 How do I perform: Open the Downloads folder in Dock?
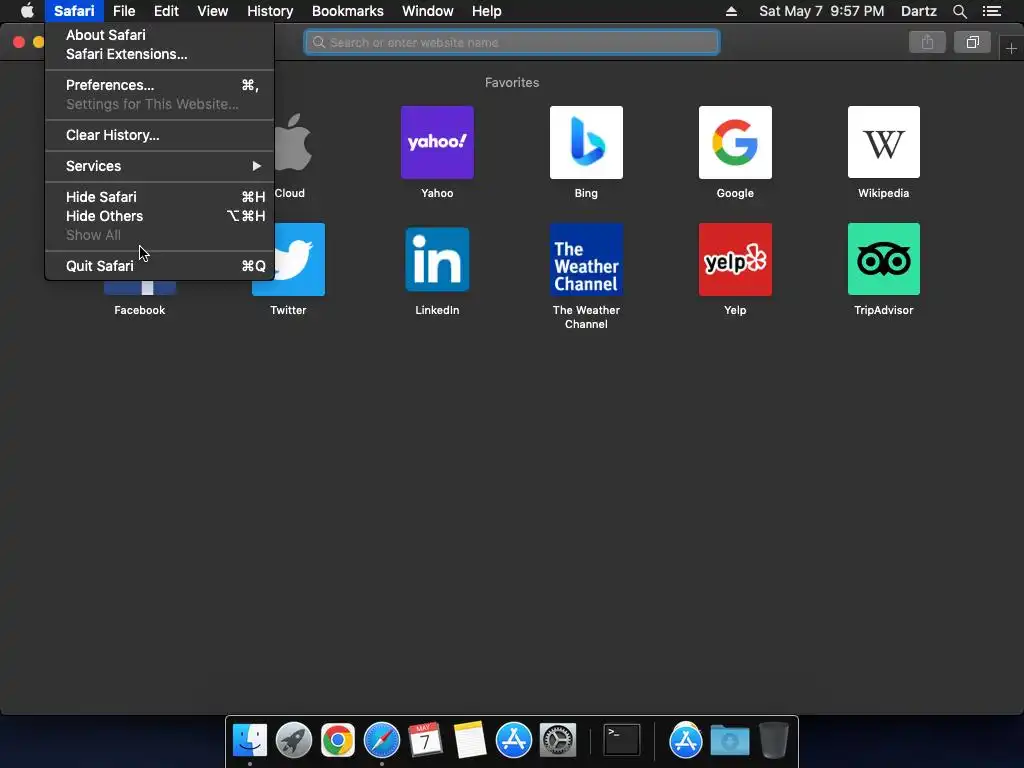click(729, 740)
